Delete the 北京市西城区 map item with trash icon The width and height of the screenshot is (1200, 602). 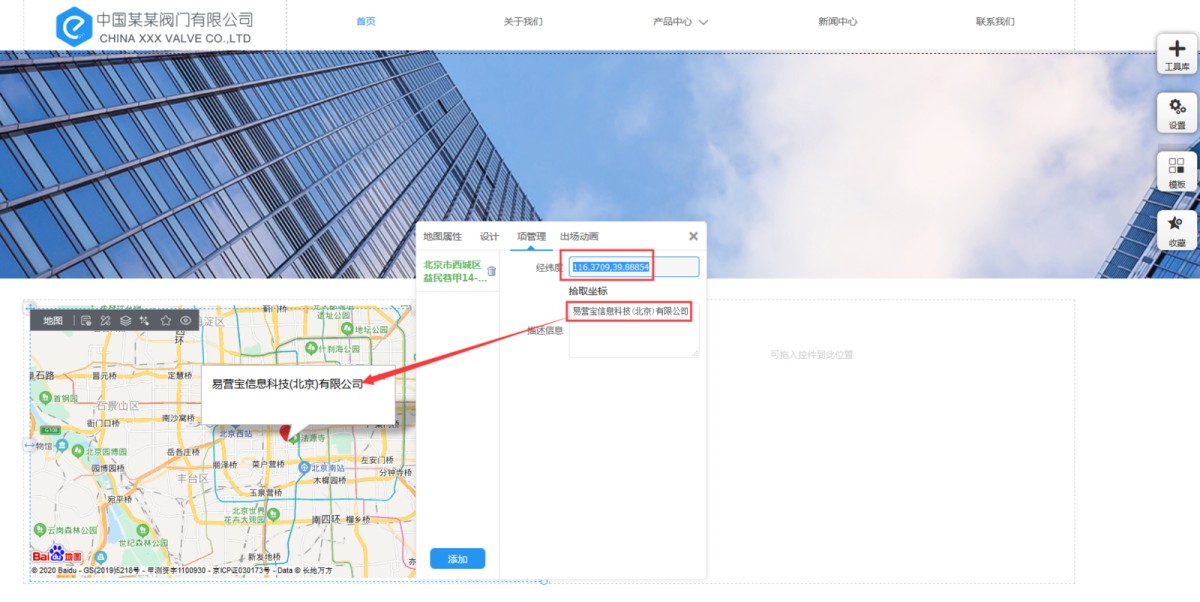pos(491,271)
